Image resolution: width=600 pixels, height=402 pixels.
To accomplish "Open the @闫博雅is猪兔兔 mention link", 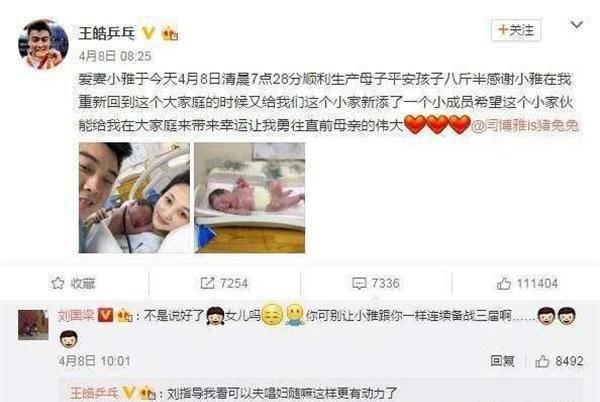I will 525,125.
